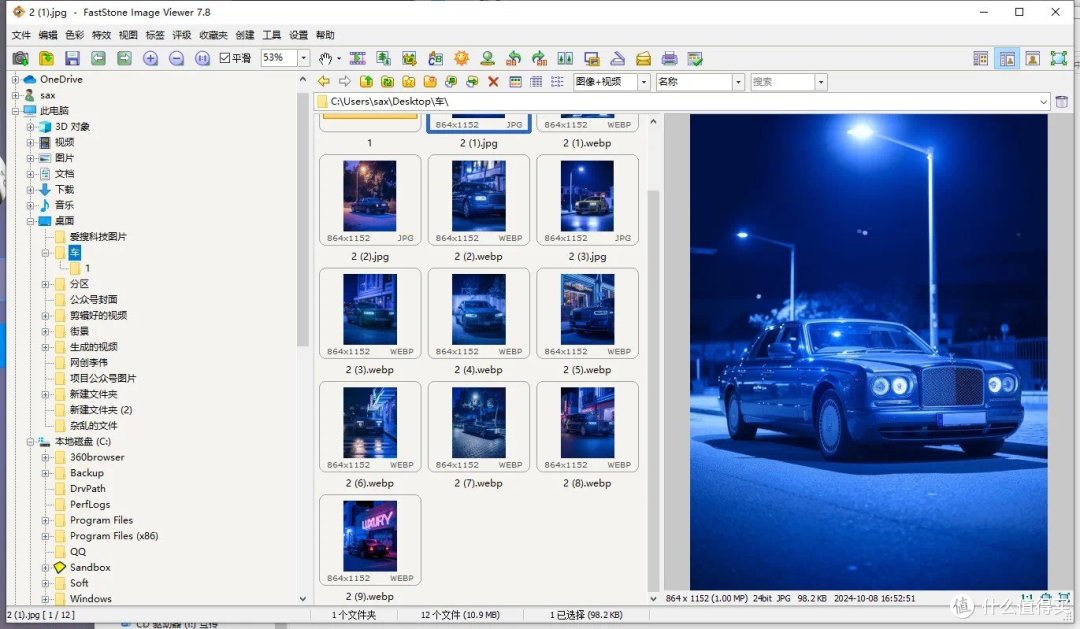Viewport: 1080px width, 629px height.
Task: Open the 名称 sort order dropdown
Action: pos(738,82)
